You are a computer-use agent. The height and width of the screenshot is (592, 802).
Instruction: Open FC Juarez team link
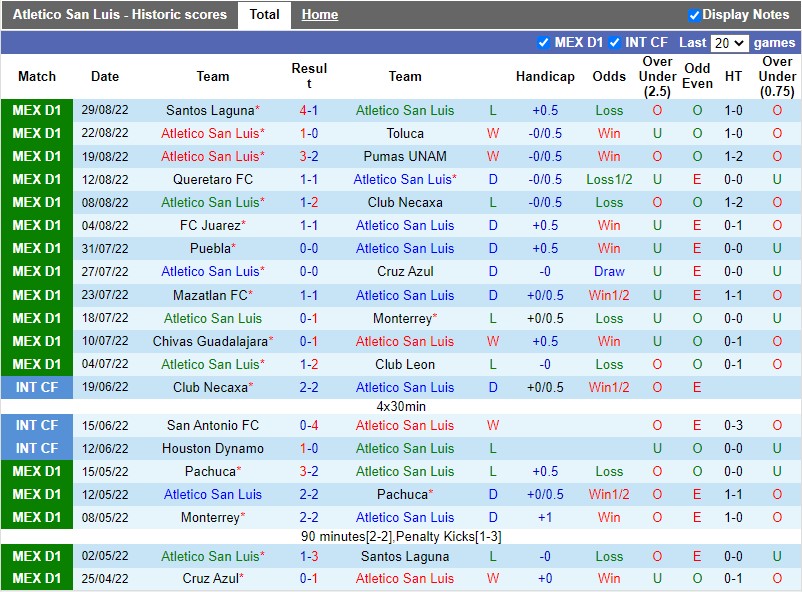point(210,226)
